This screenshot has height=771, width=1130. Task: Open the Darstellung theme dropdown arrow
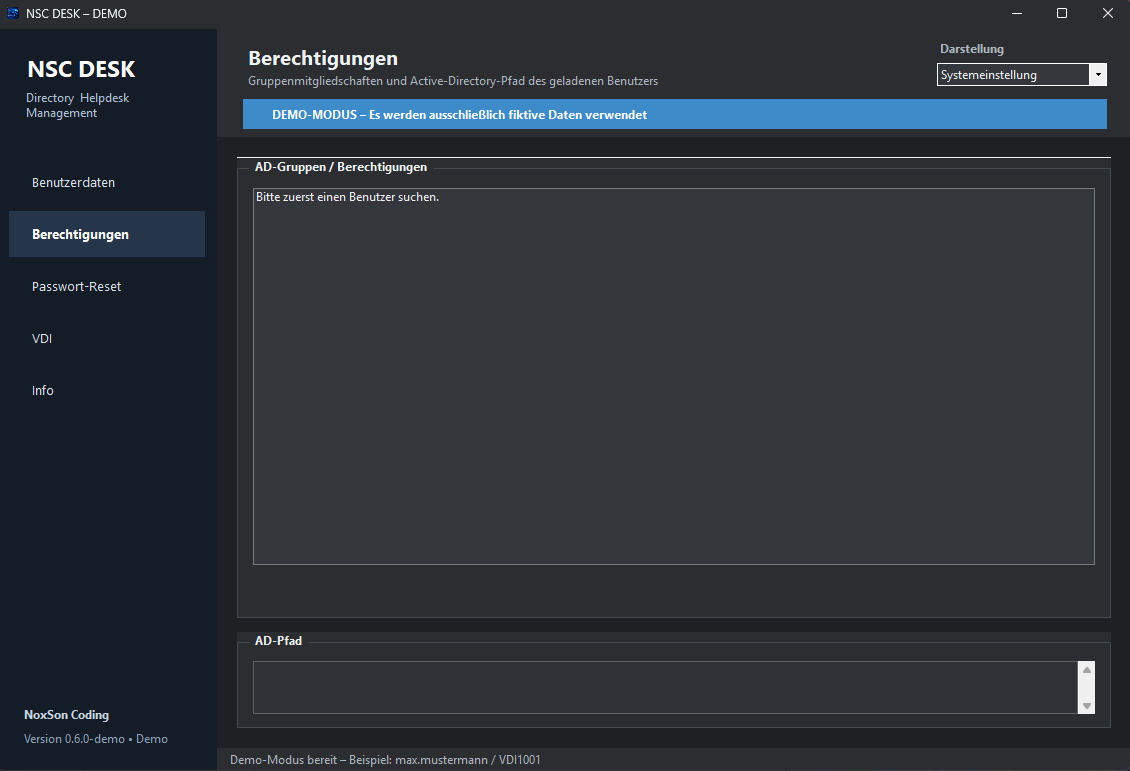point(1098,75)
